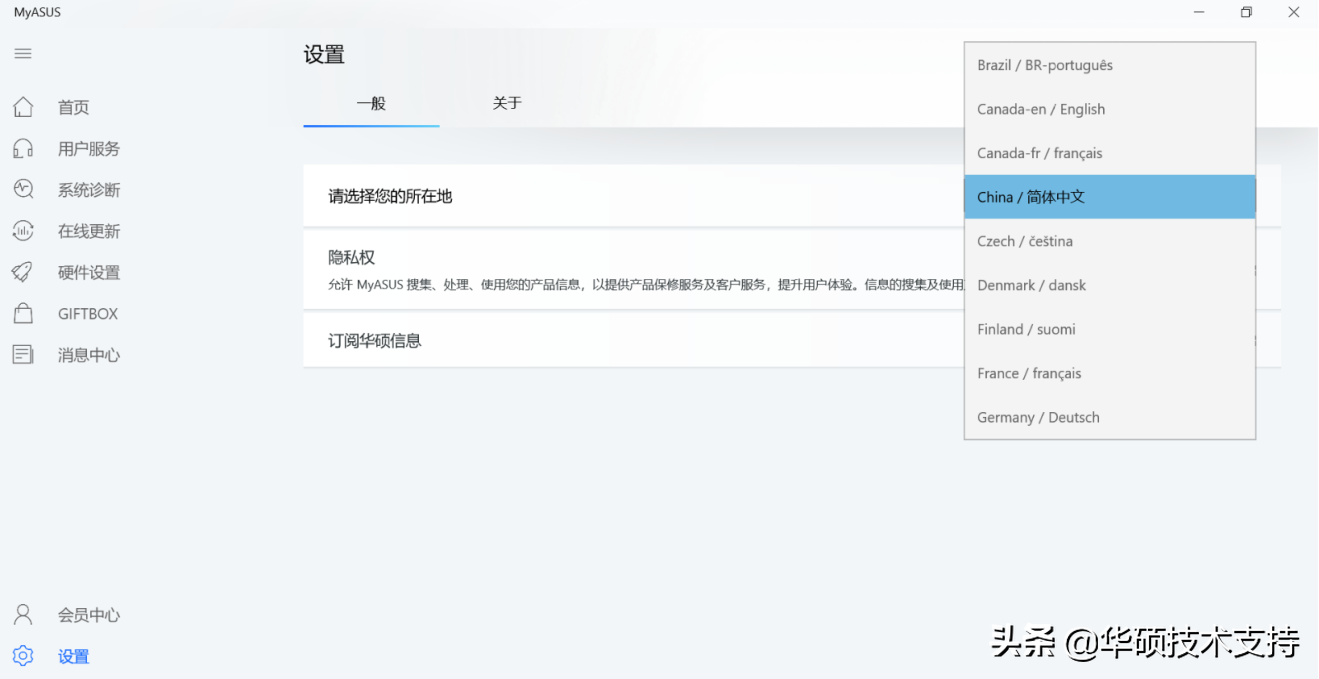This screenshot has height=679, width=1319.
Task: Click the 设置 page title
Action: pos(324,55)
